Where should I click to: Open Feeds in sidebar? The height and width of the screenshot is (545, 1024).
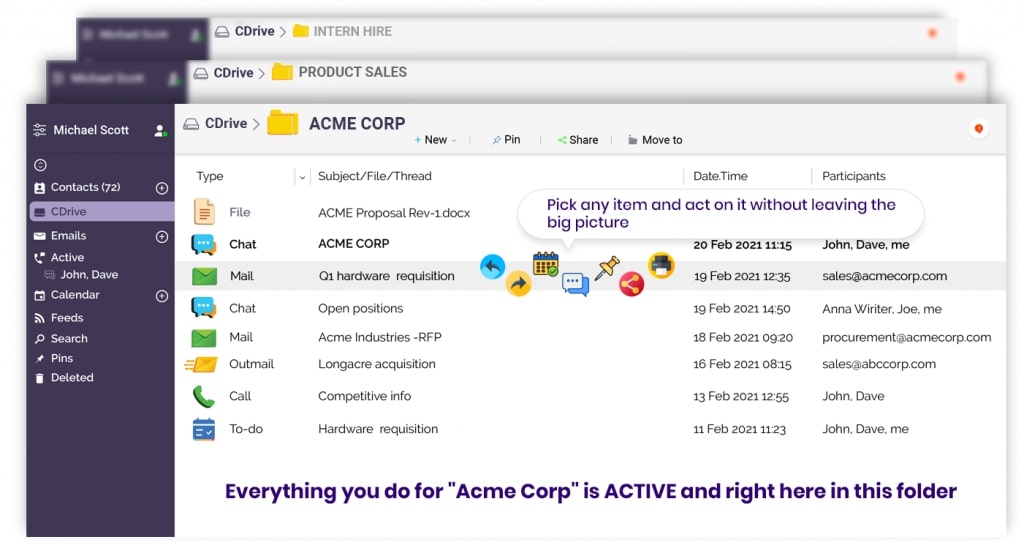[67, 318]
